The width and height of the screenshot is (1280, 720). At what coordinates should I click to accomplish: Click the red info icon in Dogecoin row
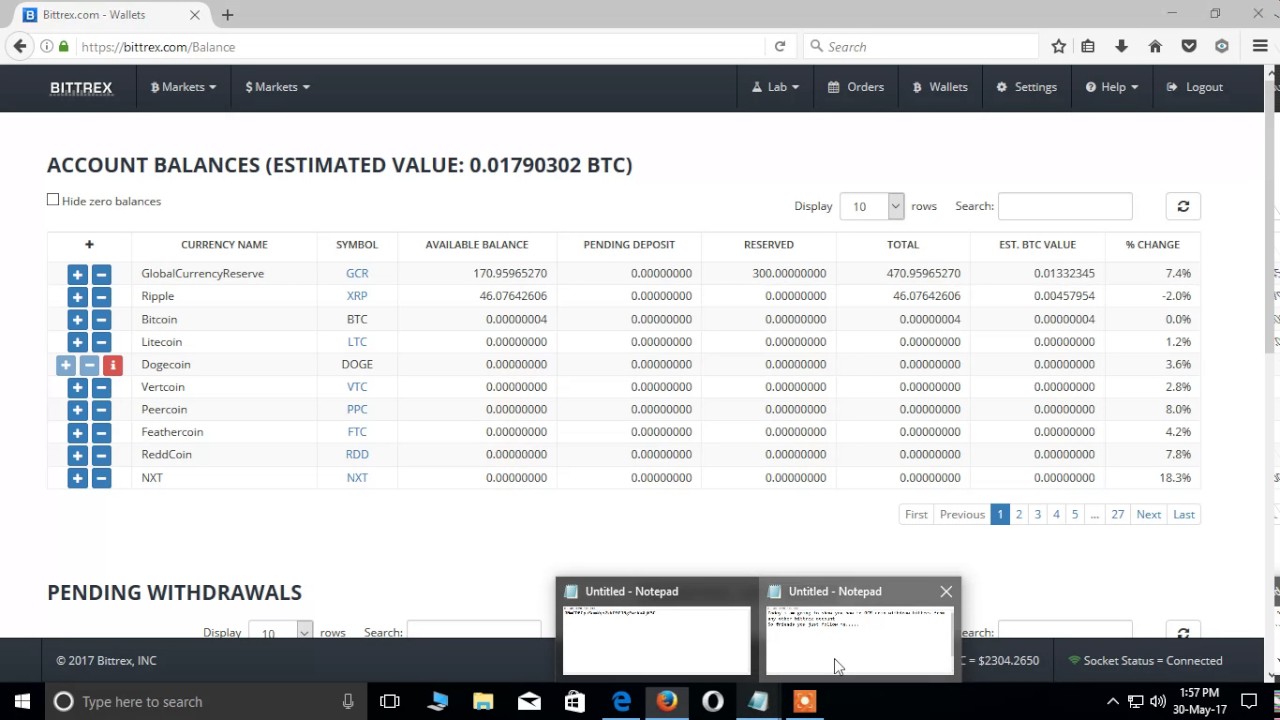[113, 365]
